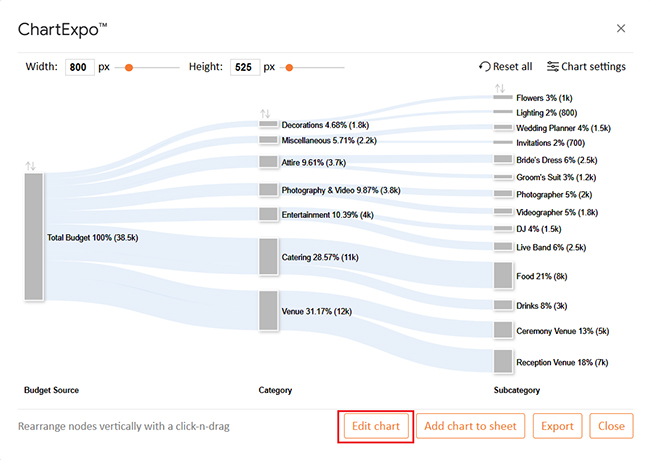Select the Total Budget node bar
Image resolution: width=650 pixels, height=460 pixels.
[34, 237]
